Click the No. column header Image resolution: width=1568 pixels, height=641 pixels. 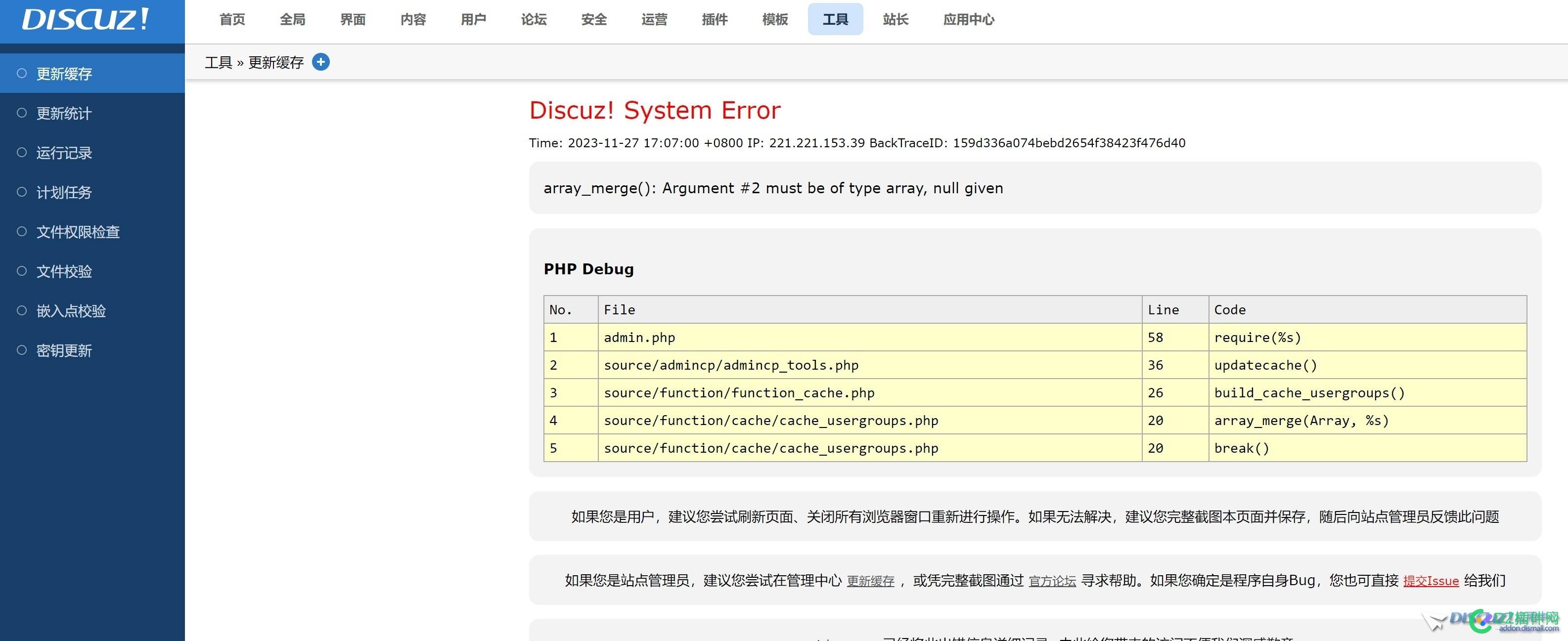click(x=571, y=309)
